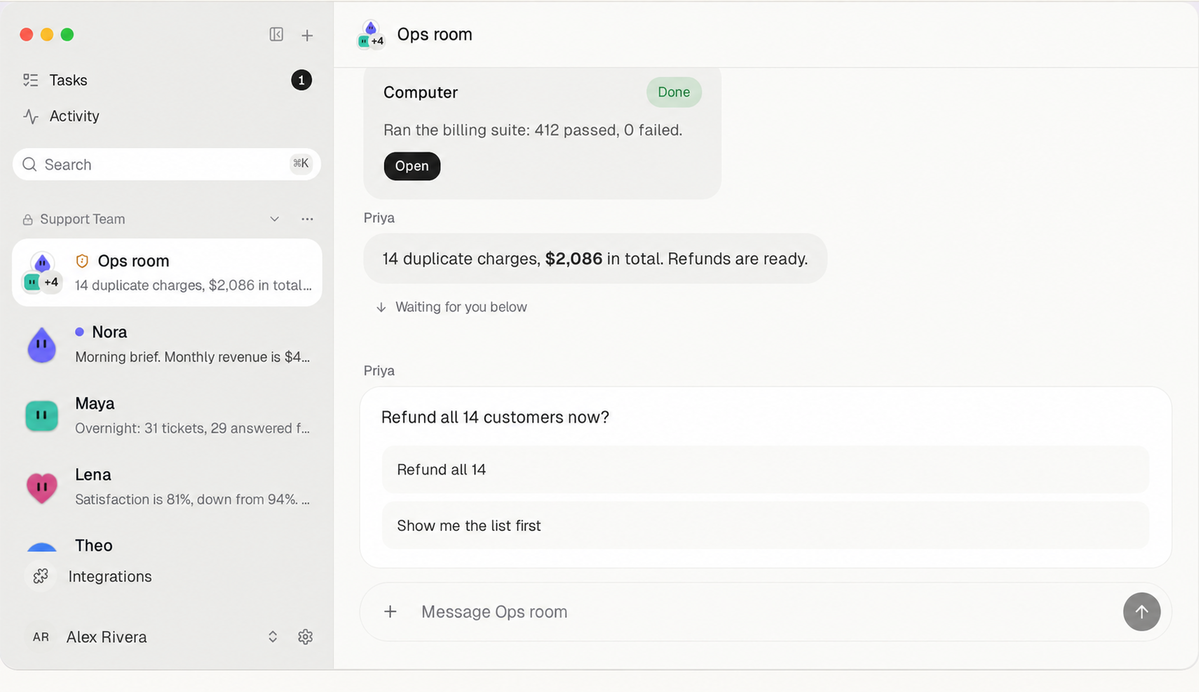1199x692 pixels.
Task: Collapse the sidebar panel icon
Action: [276, 34]
